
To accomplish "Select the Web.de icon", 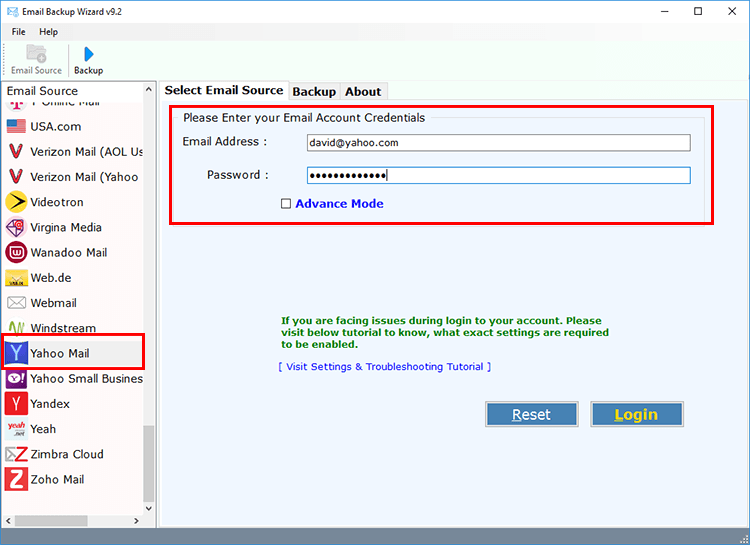I will tap(16, 278).
